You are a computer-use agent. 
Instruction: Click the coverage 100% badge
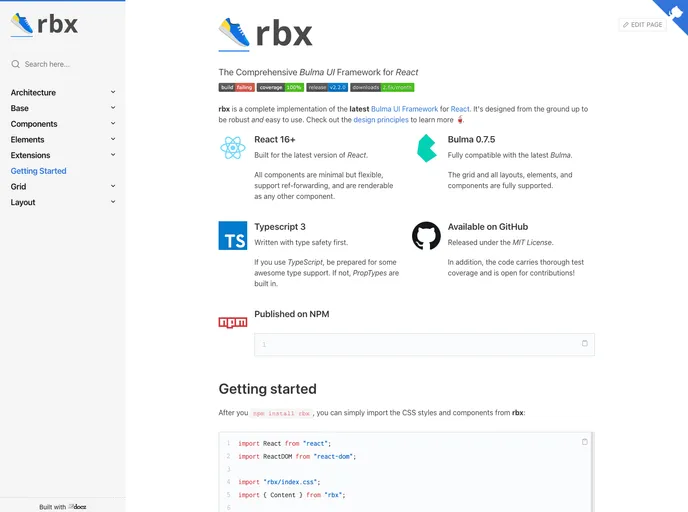(280, 87)
